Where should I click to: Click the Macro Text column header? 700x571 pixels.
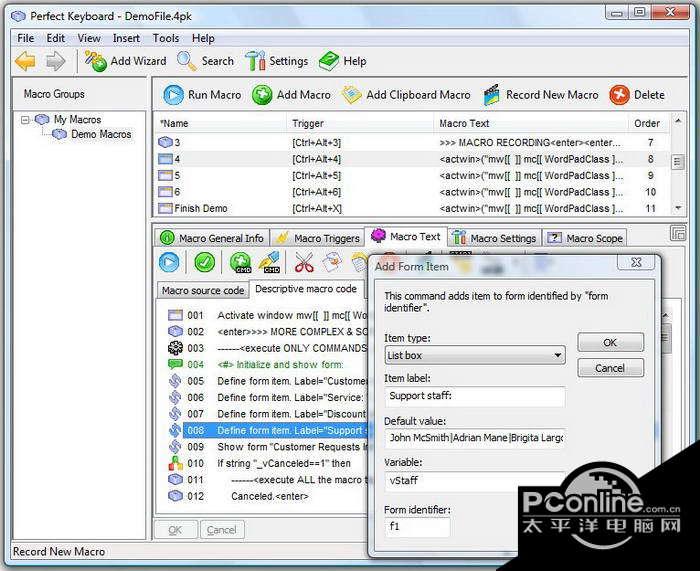[530, 124]
